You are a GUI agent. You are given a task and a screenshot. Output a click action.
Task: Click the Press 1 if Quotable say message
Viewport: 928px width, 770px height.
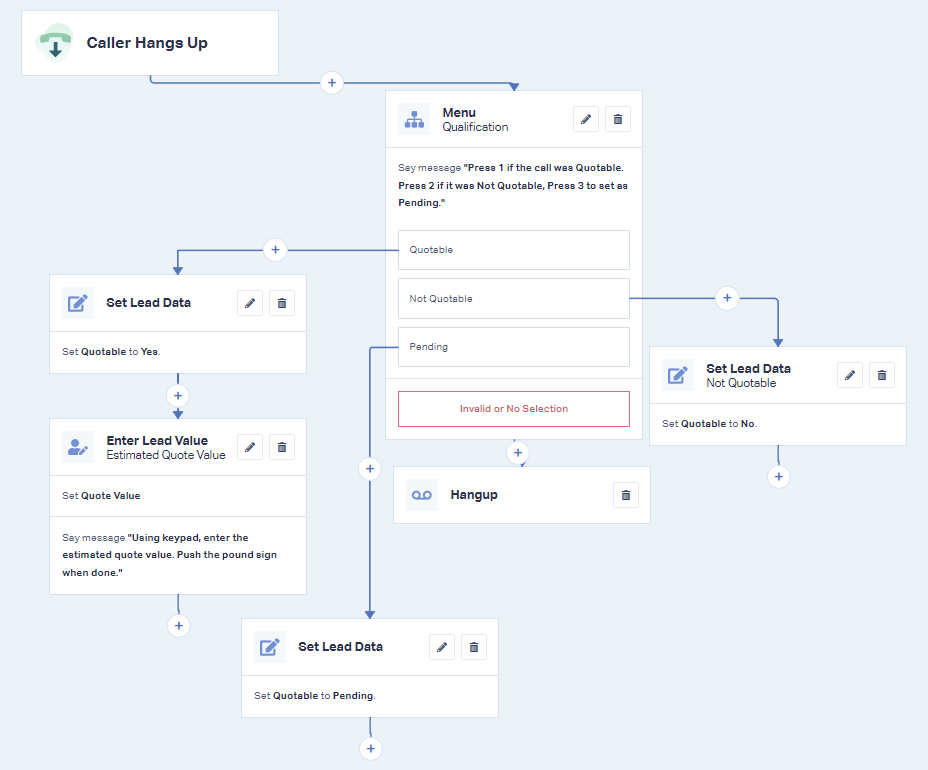pyautogui.click(x=513, y=185)
